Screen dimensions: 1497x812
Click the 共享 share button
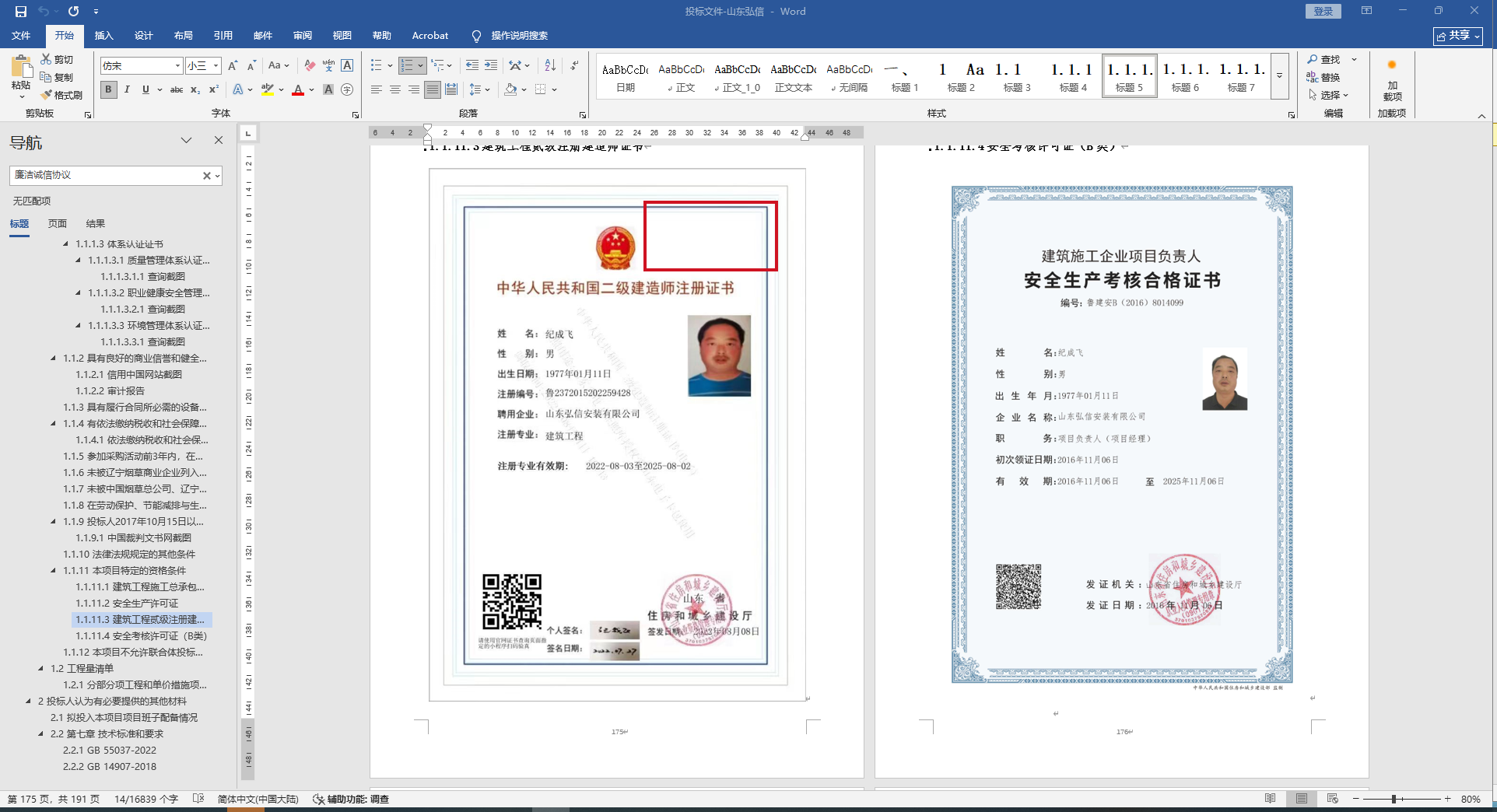pyautogui.click(x=1457, y=36)
